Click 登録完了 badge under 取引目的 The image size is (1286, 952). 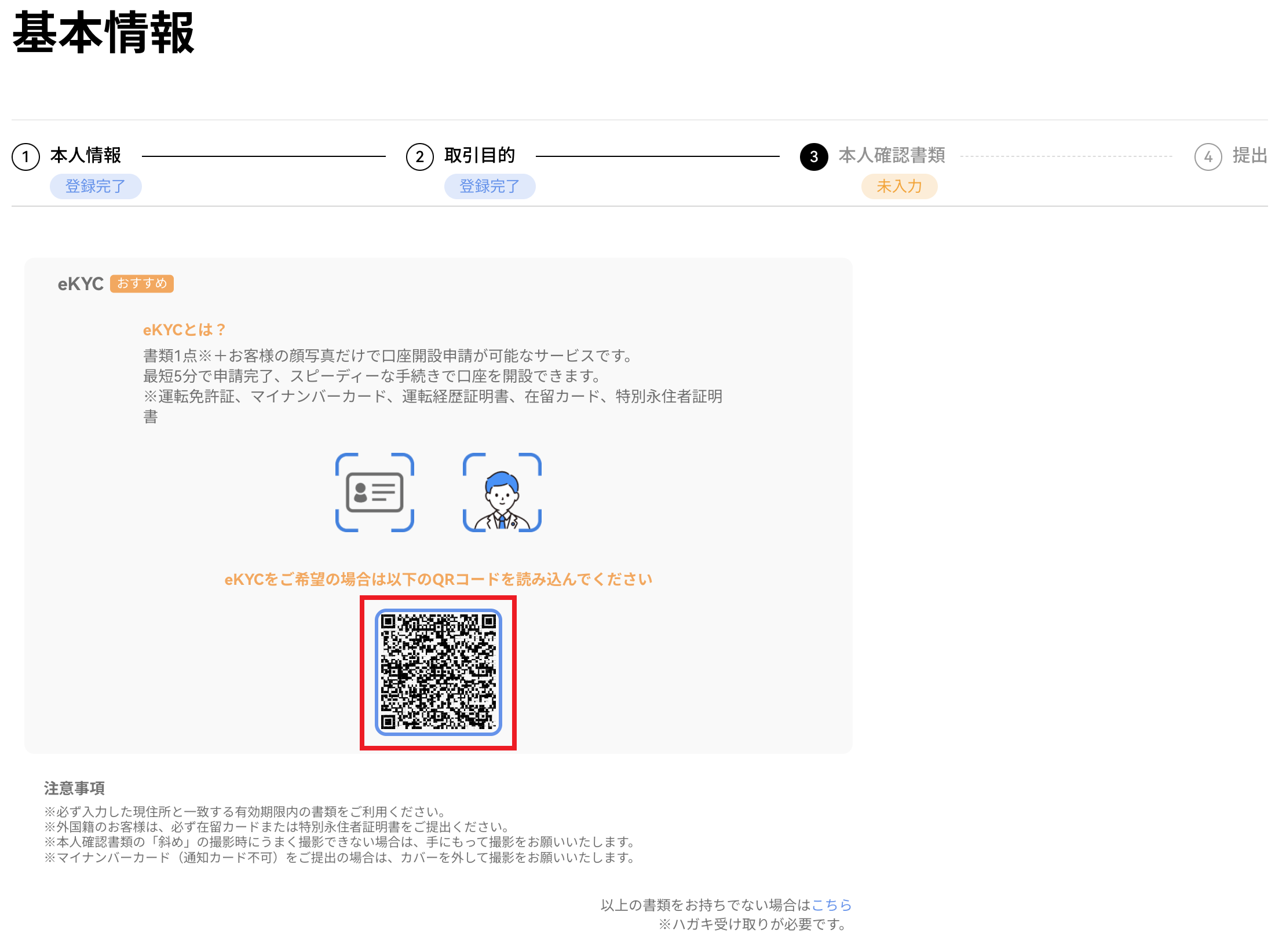click(x=489, y=186)
